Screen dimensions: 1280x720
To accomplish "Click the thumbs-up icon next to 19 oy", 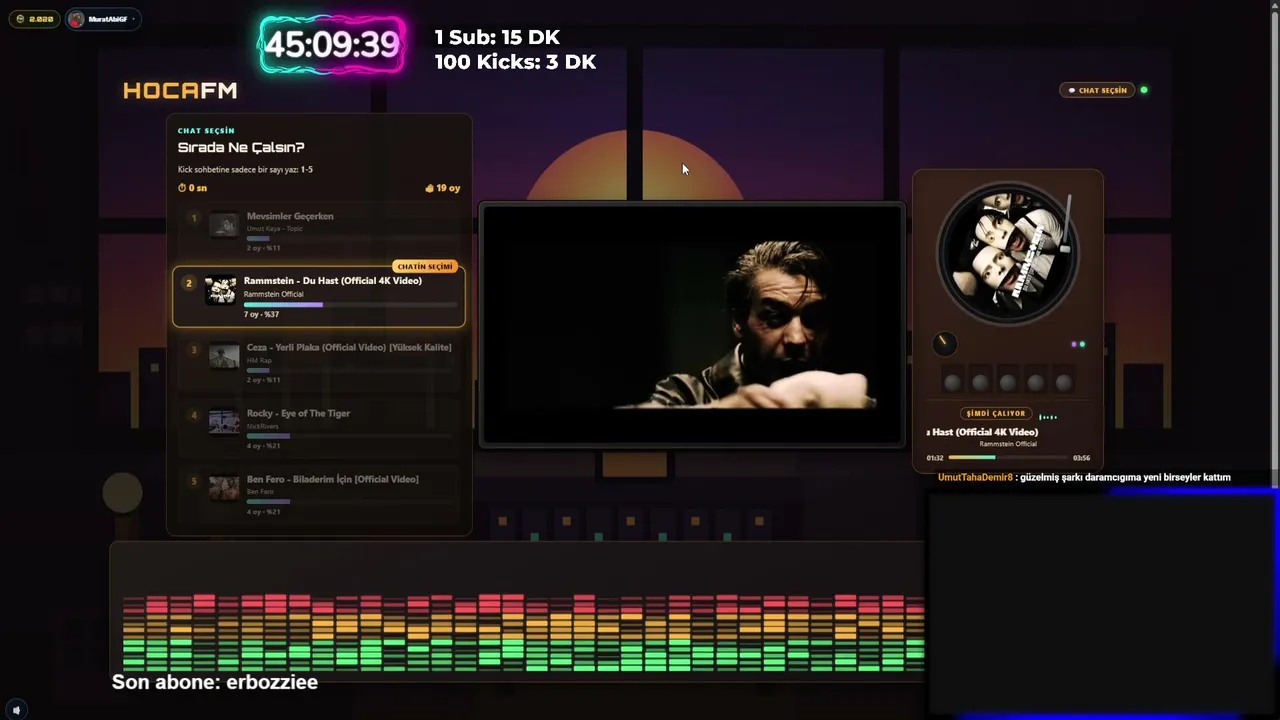I will [429, 188].
